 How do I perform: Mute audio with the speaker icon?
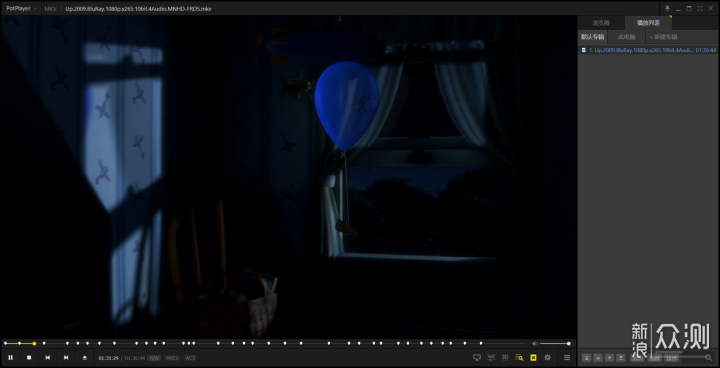coord(534,344)
